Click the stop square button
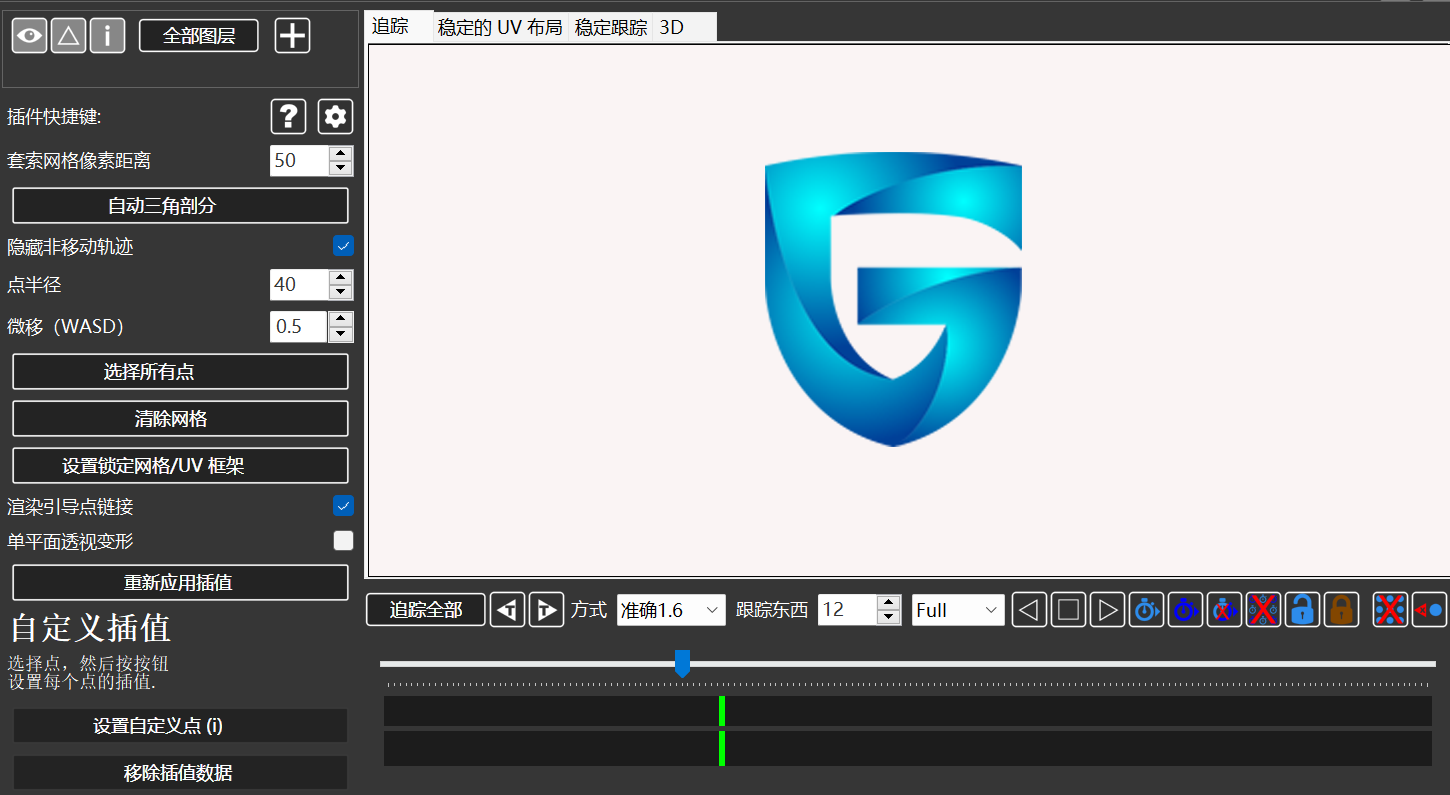Image resolution: width=1450 pixels, height=795 pixels. tap(1068, 610)
